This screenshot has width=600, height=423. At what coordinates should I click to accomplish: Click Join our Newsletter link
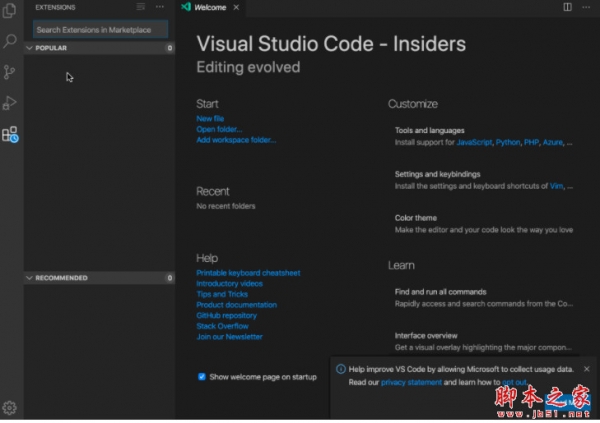pyautogui.click(x=230, y=337)
